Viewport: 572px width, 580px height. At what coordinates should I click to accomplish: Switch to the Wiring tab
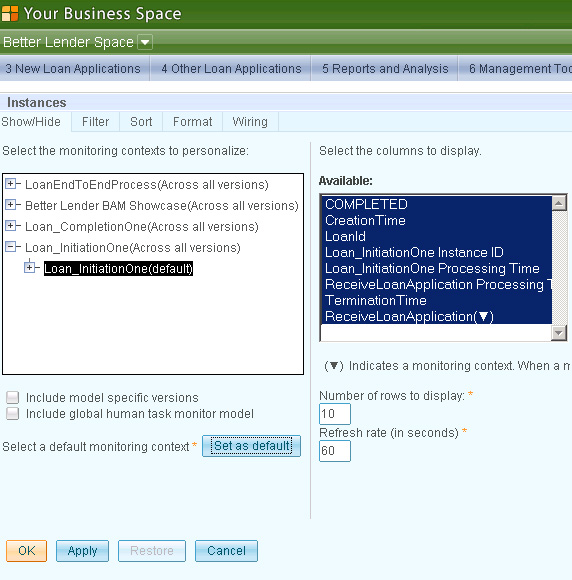coord(250,122)
